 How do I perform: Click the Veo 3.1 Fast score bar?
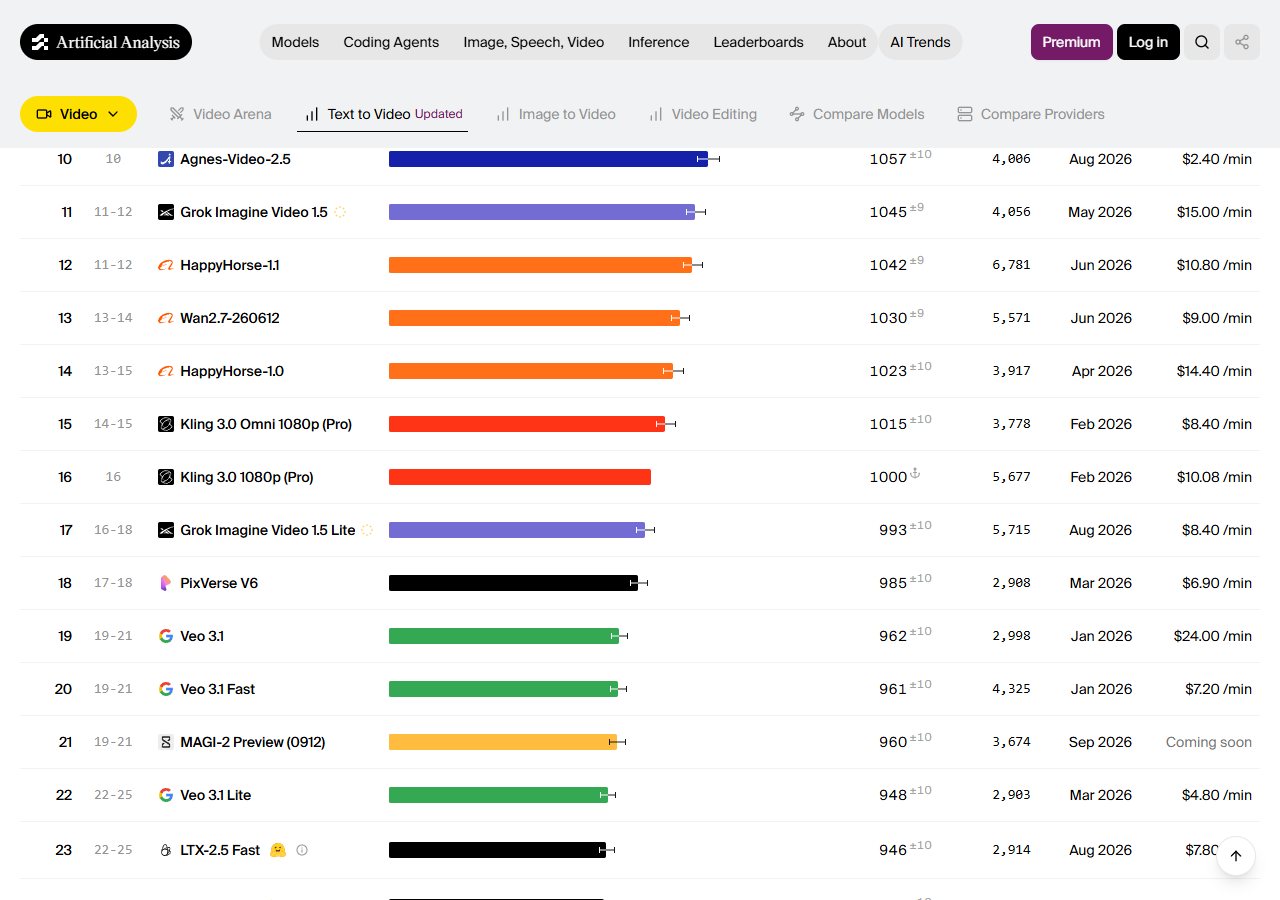[x=503, y=689]
